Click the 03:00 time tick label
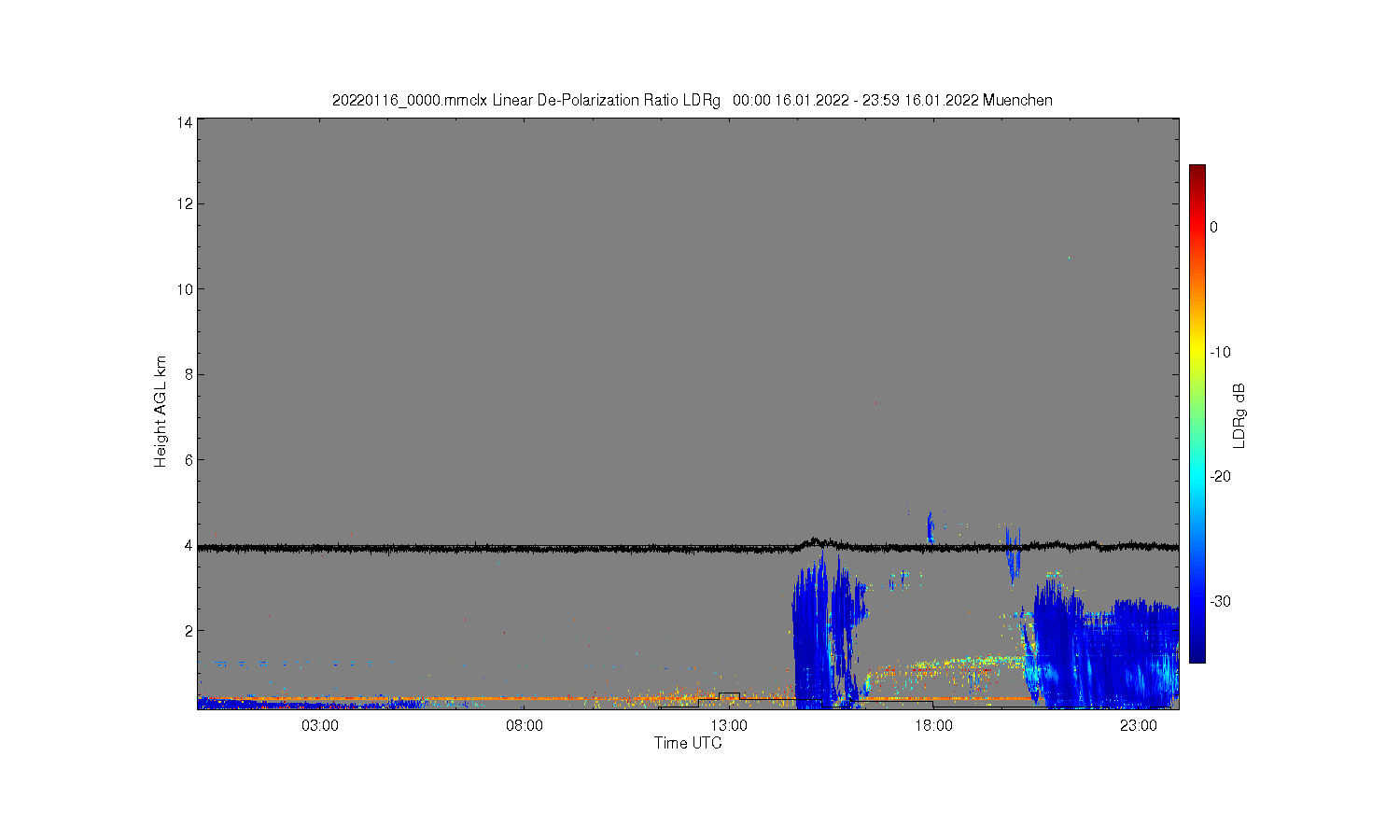 320,726
